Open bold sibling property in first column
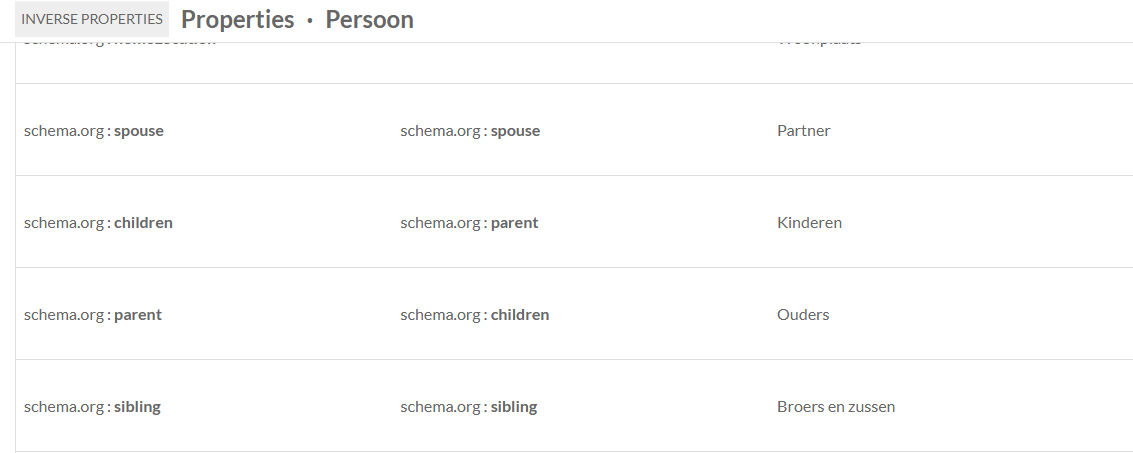 coord(137,407)
